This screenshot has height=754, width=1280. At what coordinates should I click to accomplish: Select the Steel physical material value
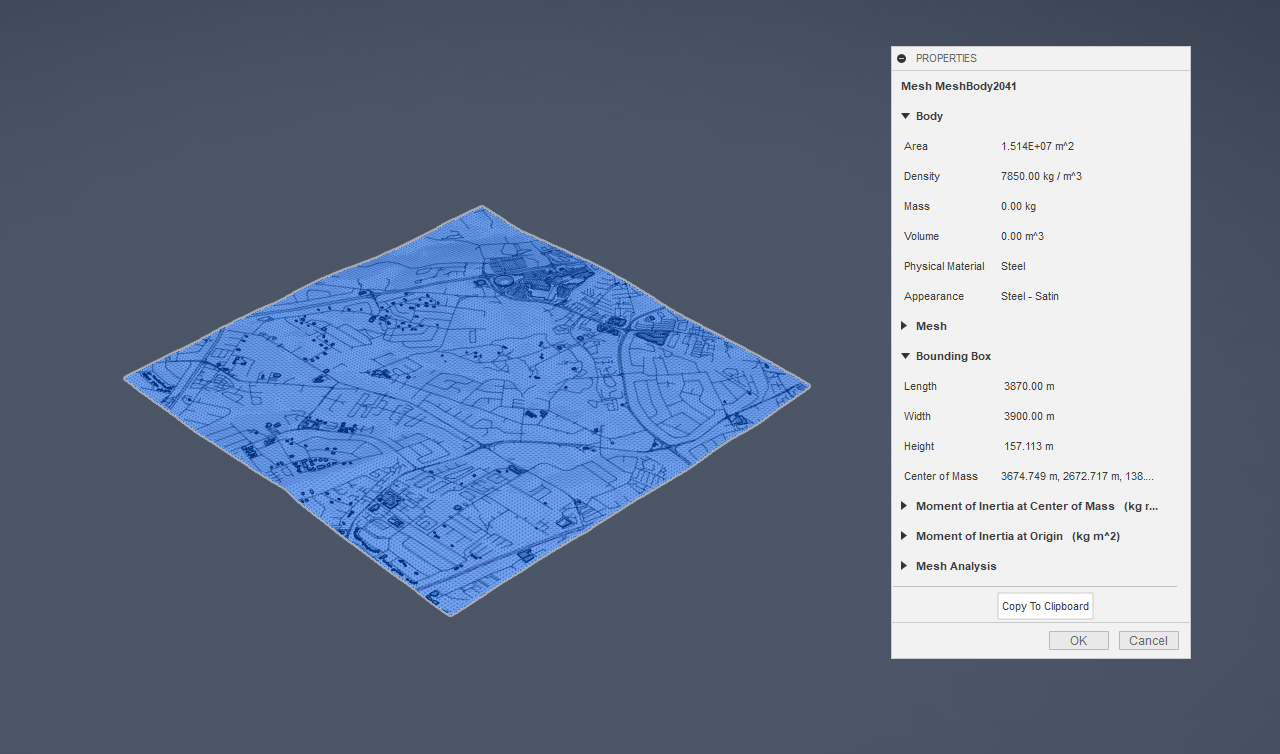(1013, 266)
